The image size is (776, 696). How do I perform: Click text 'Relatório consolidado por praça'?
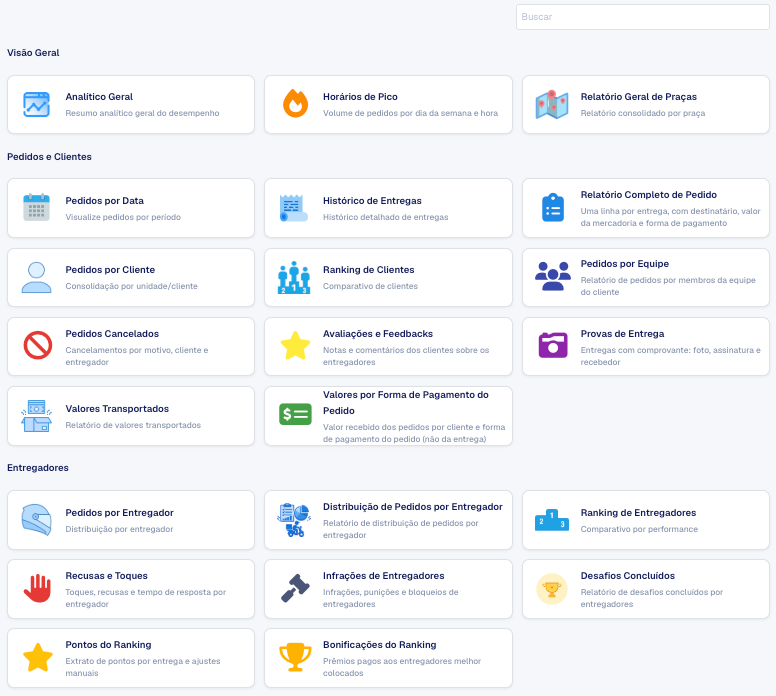point(642,113)
